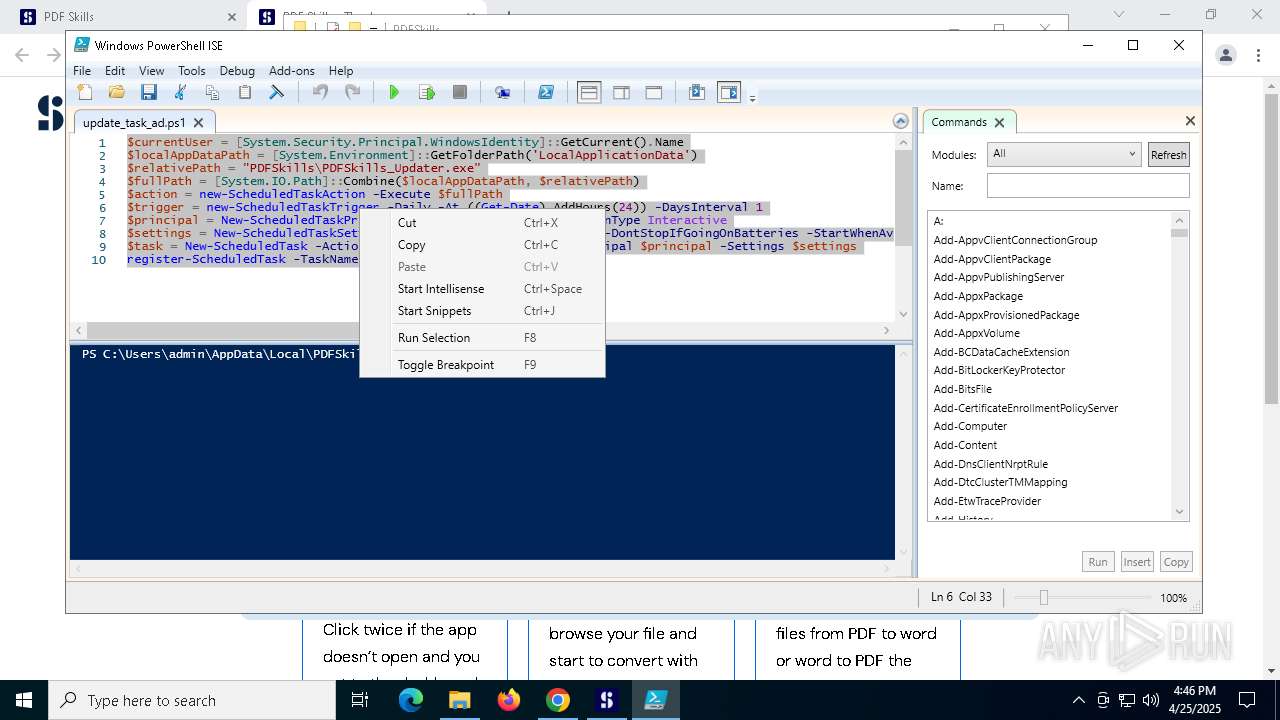Click the Stop Operation square icon
Viewport: 1280px width, 720px height.
click(x=460, y=92)
